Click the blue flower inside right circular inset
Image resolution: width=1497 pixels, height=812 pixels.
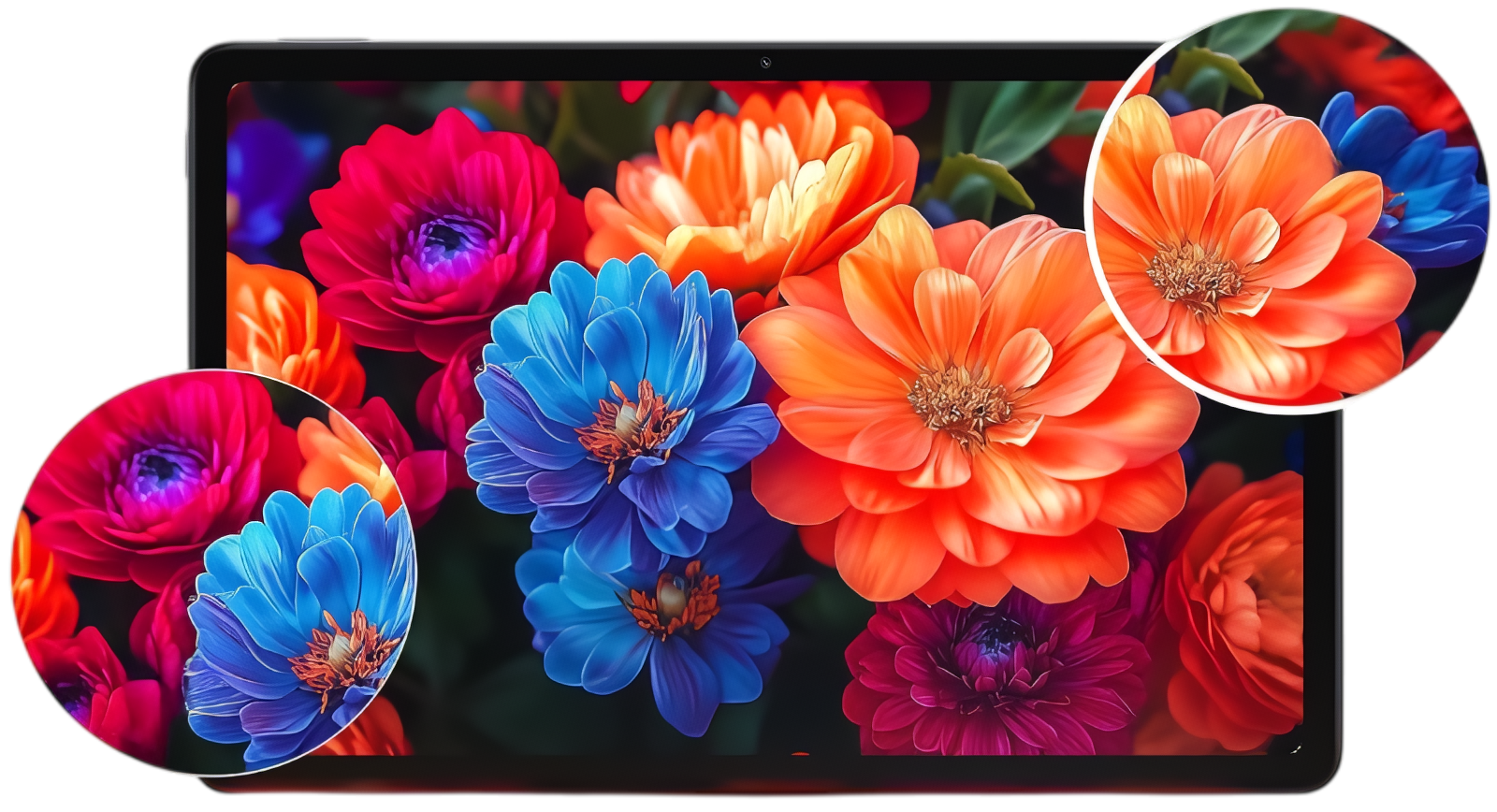tap(1413, 178)
